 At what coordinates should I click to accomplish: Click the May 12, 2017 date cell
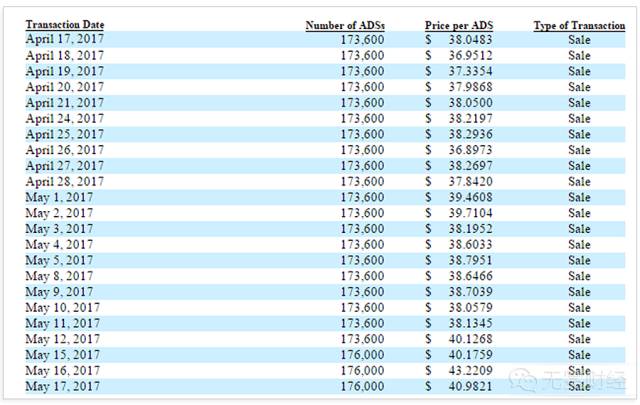(x=62, y=338)
